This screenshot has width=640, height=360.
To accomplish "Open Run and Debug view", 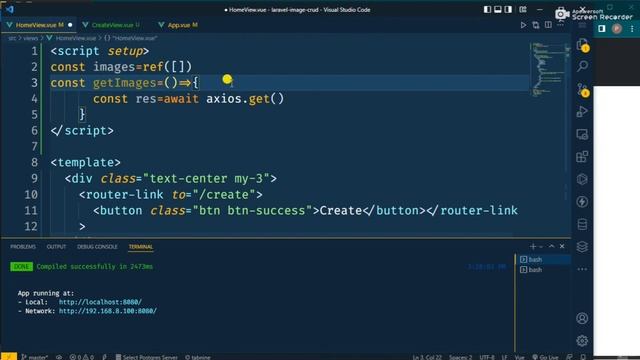I will (582, 111).
